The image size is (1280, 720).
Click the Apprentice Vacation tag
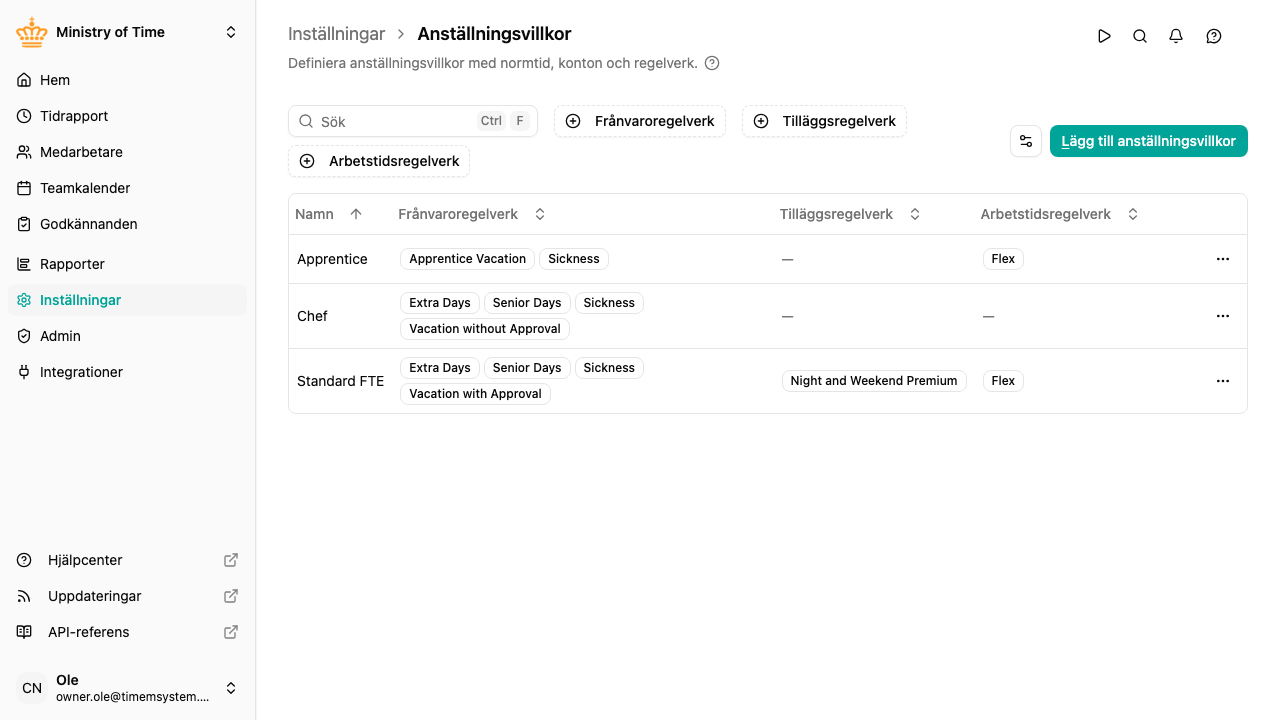coord(467,259)
